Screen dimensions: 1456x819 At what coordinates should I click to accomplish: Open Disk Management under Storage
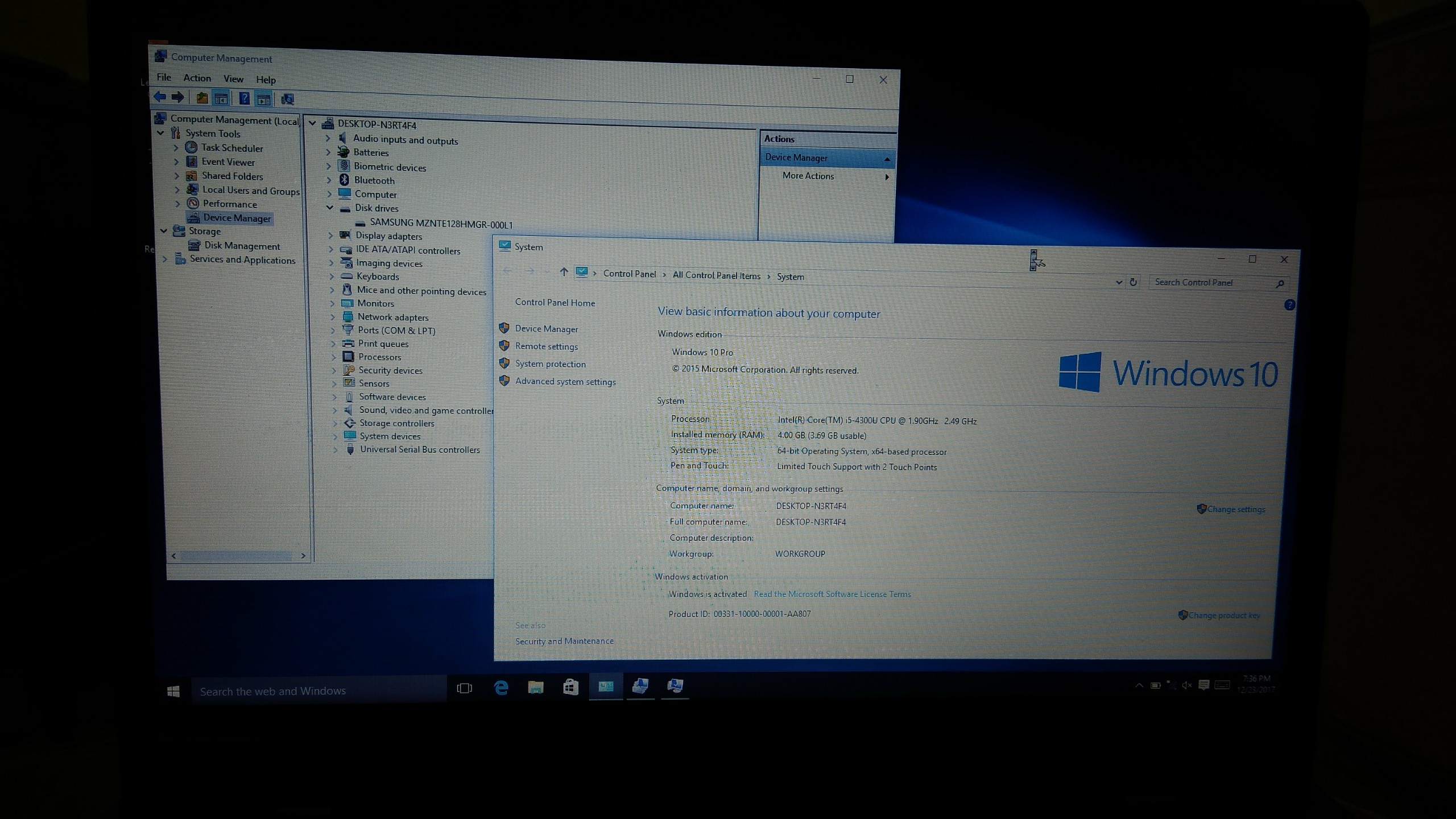coord(242,246)
